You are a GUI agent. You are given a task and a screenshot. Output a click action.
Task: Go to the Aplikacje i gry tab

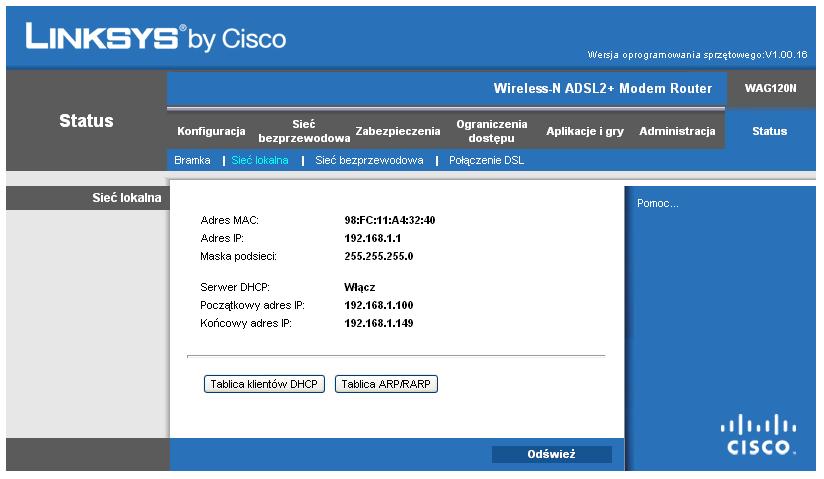[585, 131]
